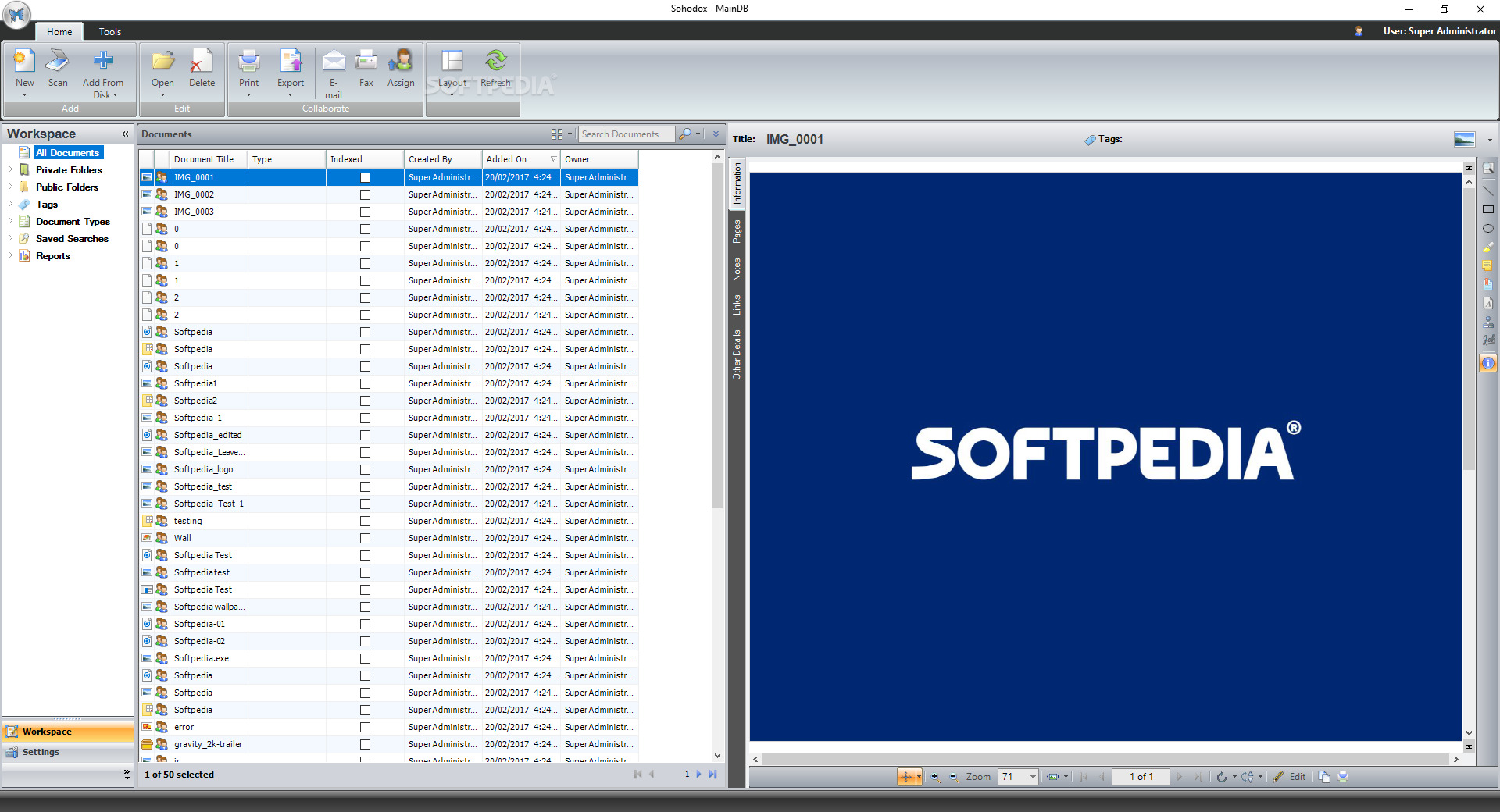Click the Edit button in viewer toolbar
This screenshot has width=1500, height=812.
[x=1289, y=777]
